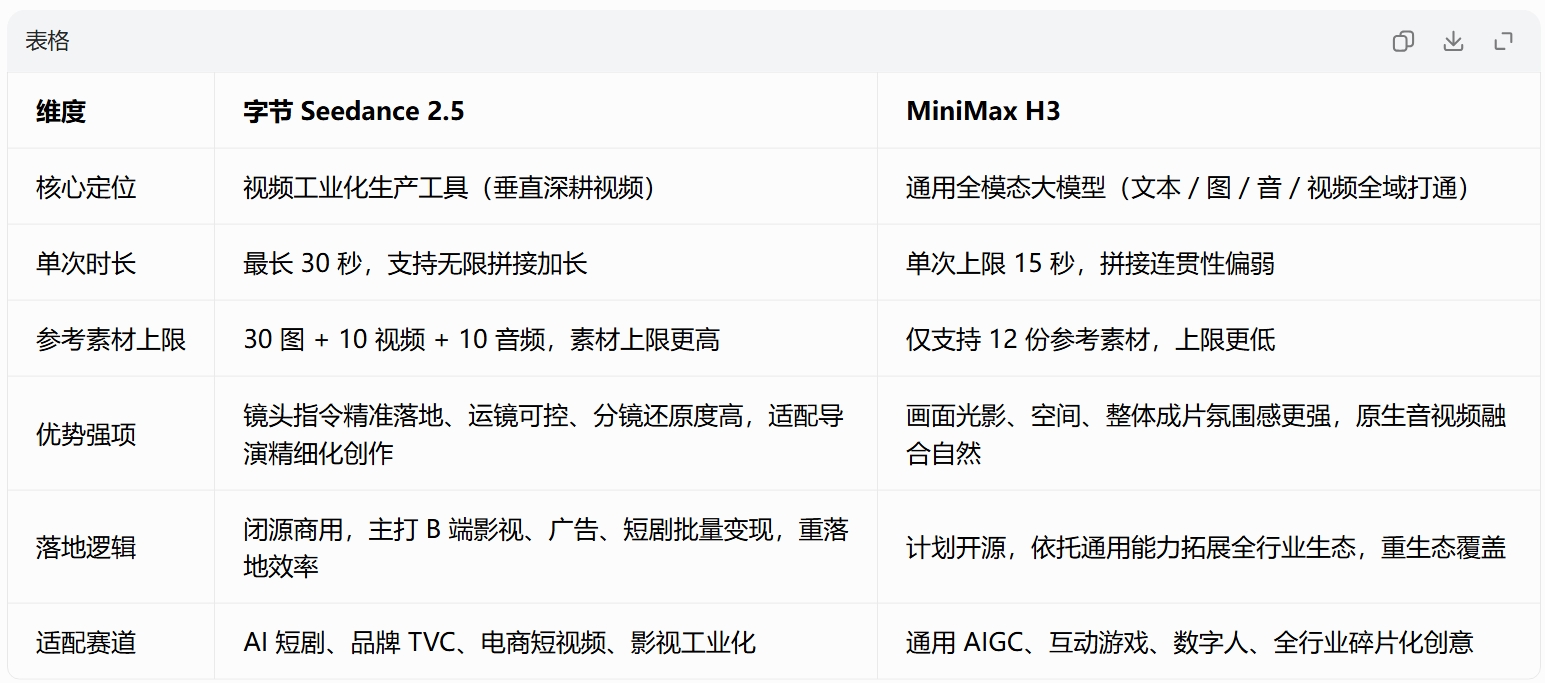This screenshot has width=1545, height=683.
Task: Click the 核心定位 row label
Action: (x=86, y=187)
